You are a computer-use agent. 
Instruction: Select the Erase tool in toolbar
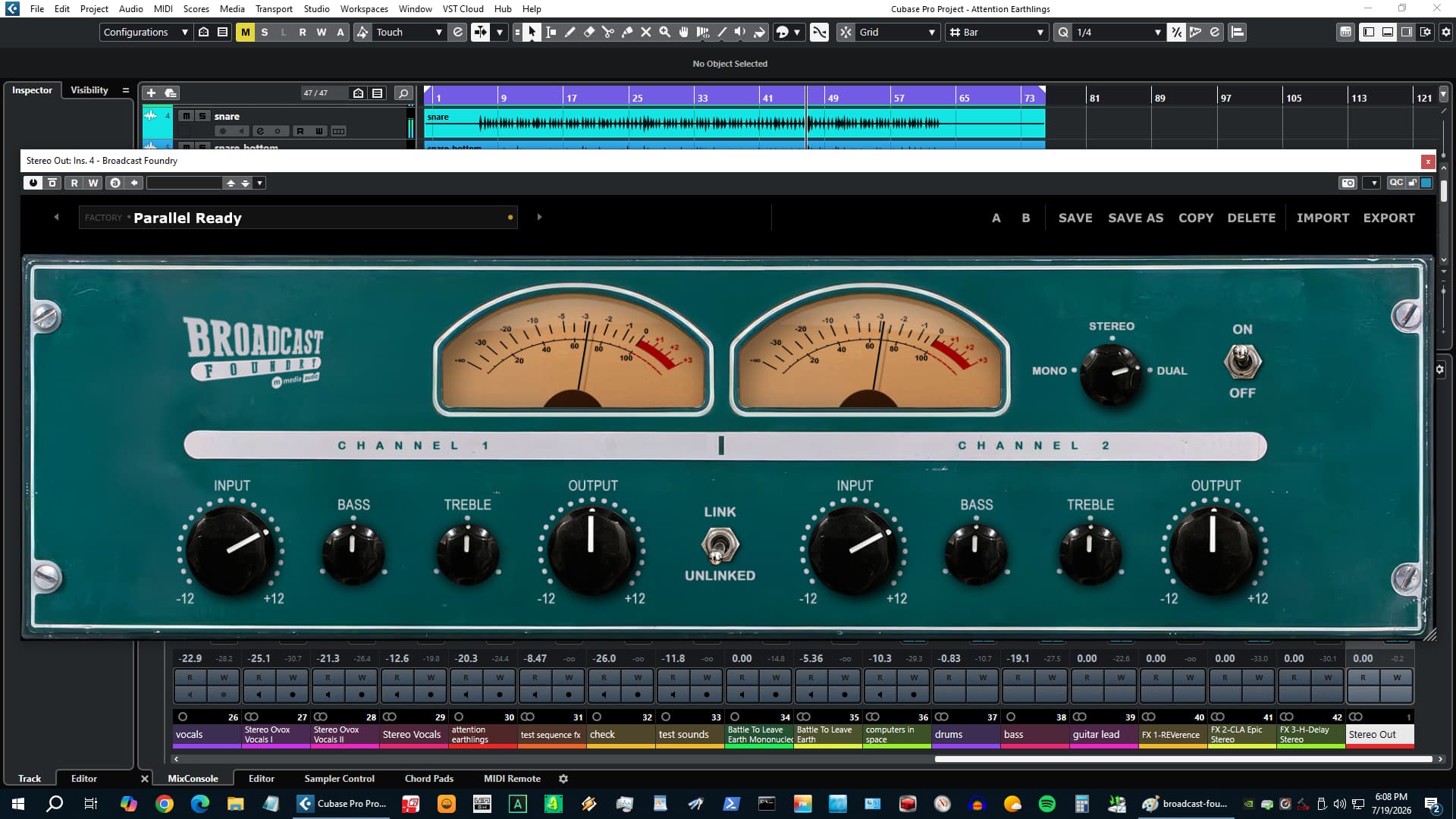click(x=588, y=32)
